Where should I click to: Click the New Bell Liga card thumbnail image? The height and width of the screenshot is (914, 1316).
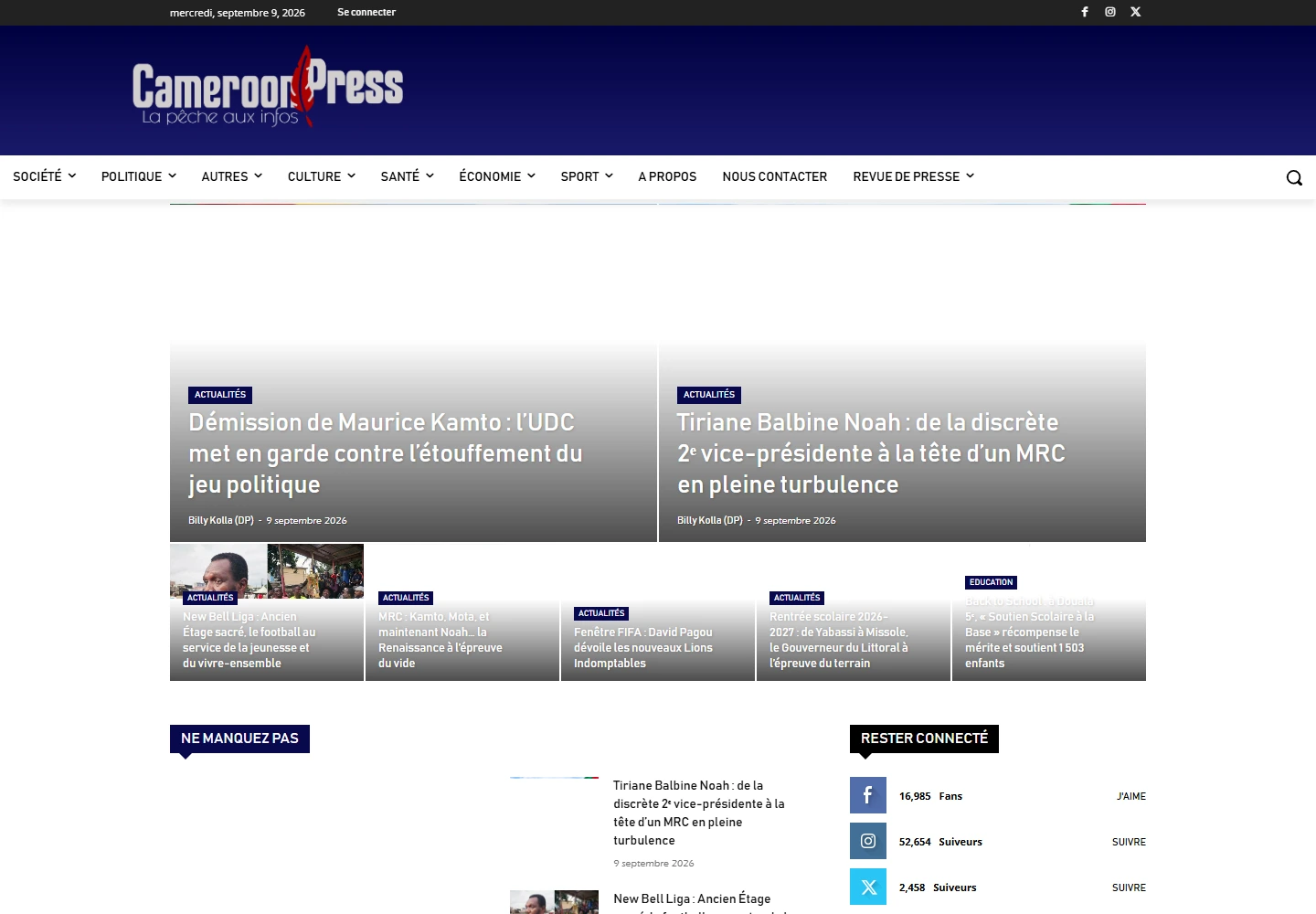click(267, 571)
